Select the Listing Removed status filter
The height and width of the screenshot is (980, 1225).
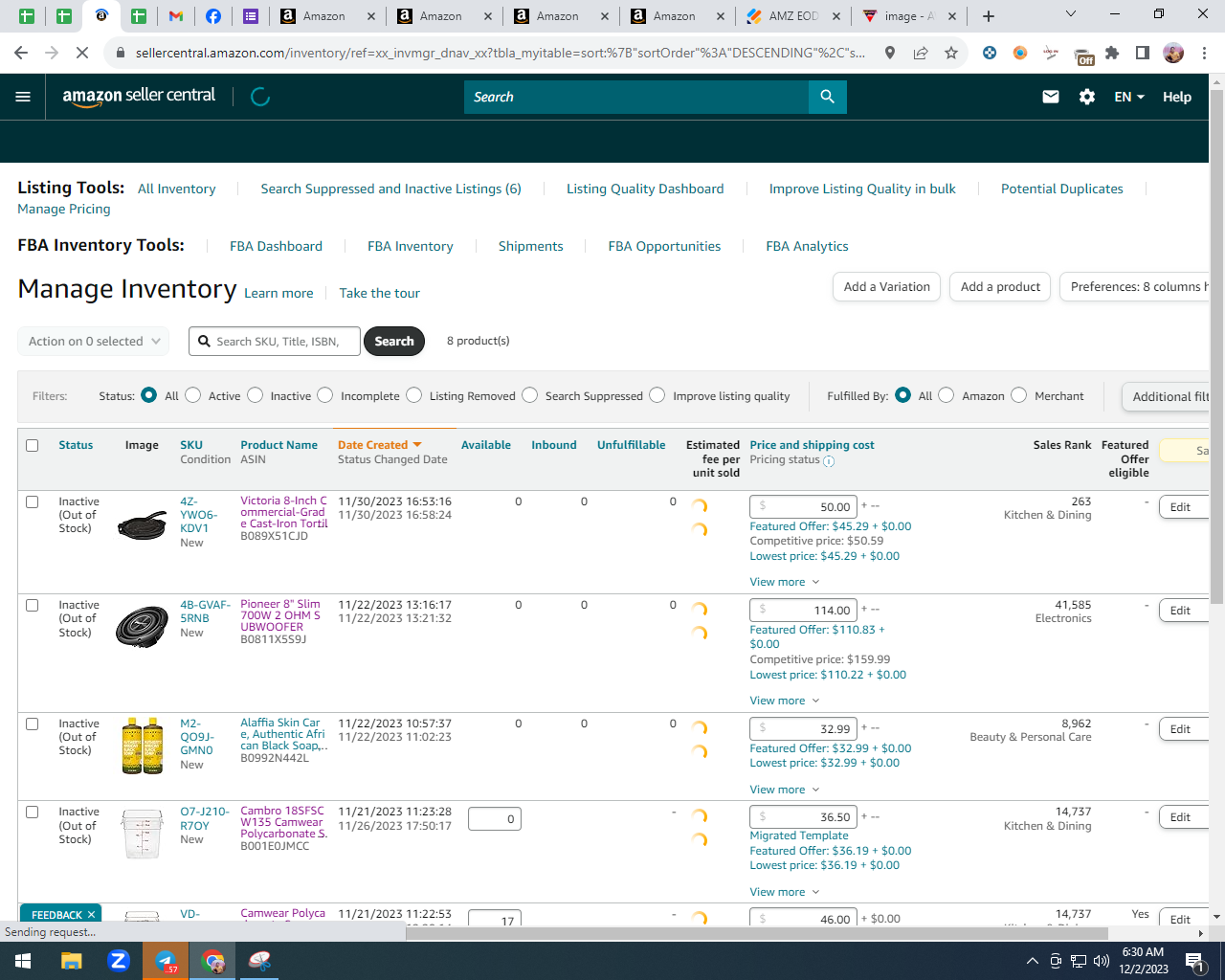413,395
